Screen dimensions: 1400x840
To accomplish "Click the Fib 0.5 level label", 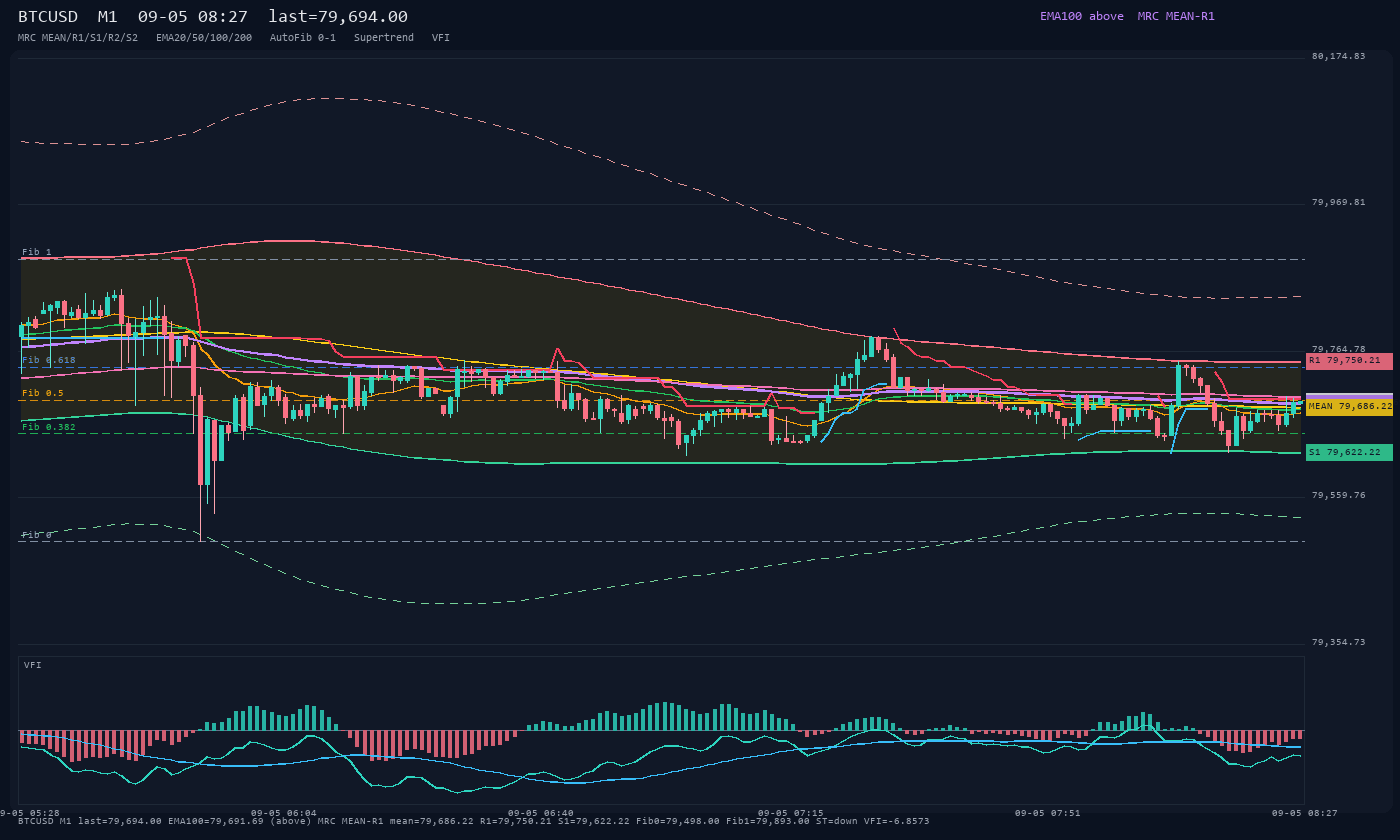I will click(x=43, y=393).
